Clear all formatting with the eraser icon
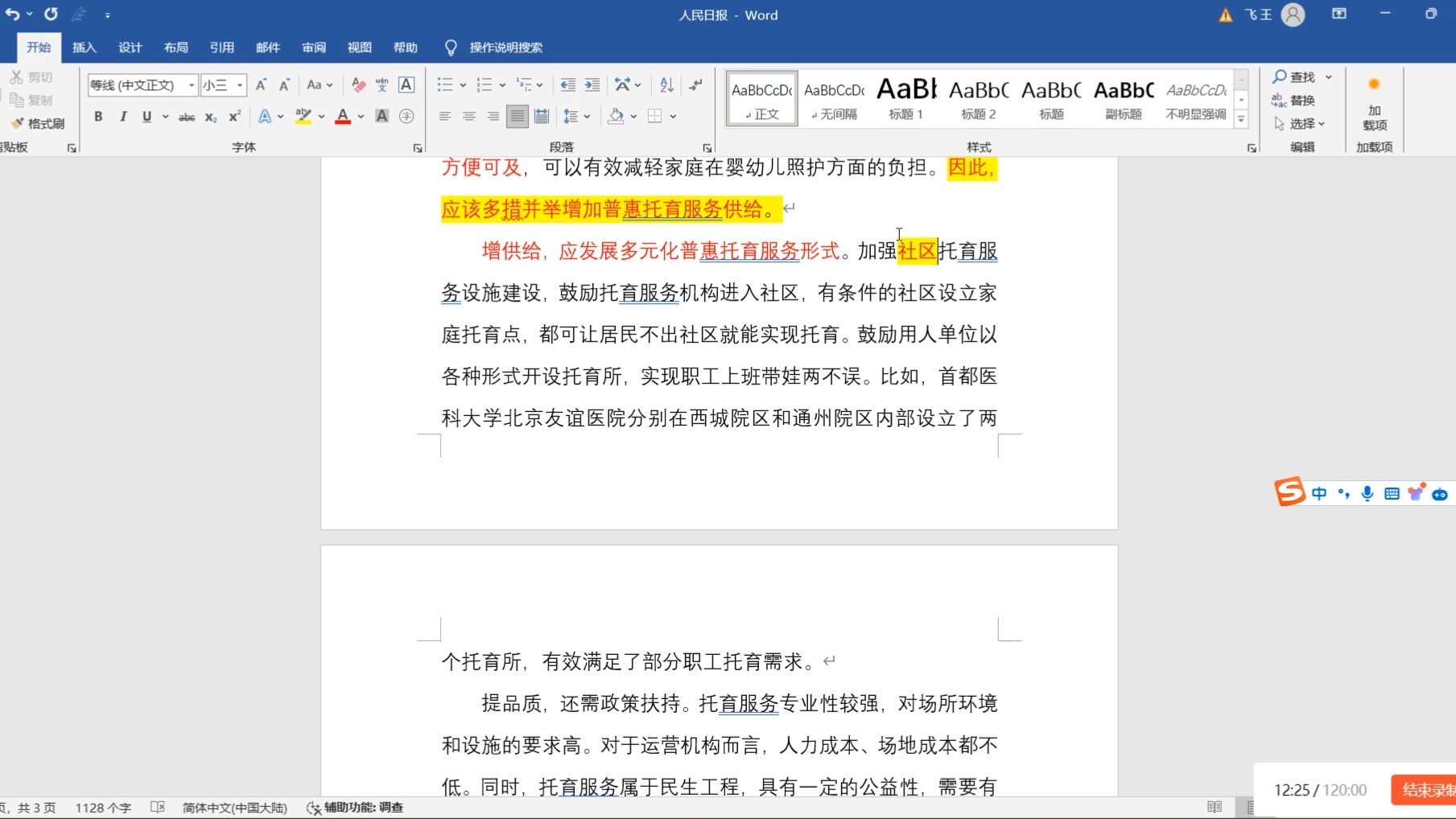 point(359,84)
